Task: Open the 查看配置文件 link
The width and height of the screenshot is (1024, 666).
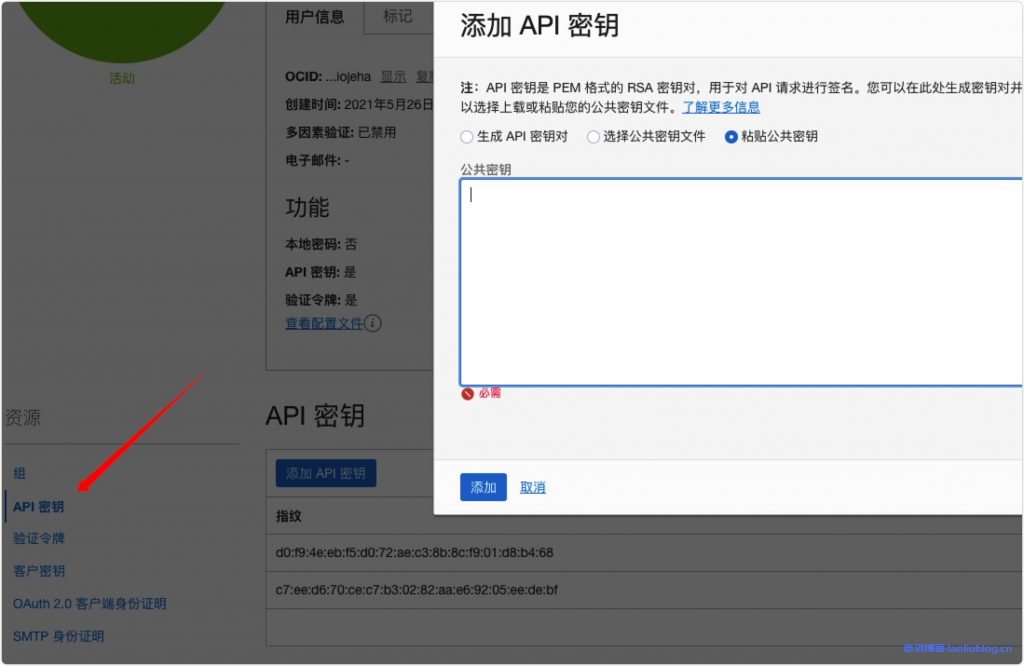Action: [x=324, y=323]
